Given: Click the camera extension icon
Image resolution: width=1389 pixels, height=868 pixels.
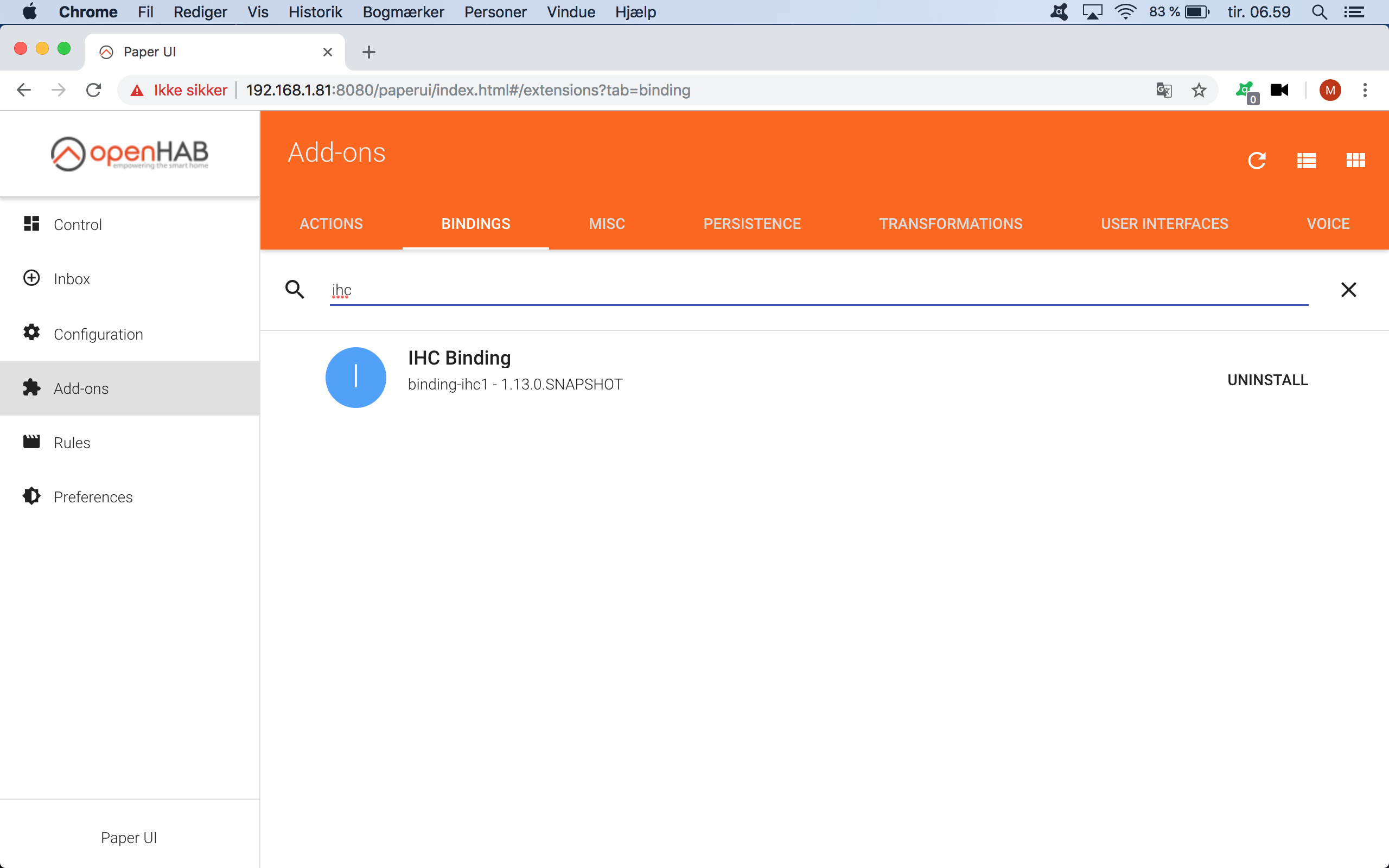Looking at the screenshot, I should (1279, 90).
